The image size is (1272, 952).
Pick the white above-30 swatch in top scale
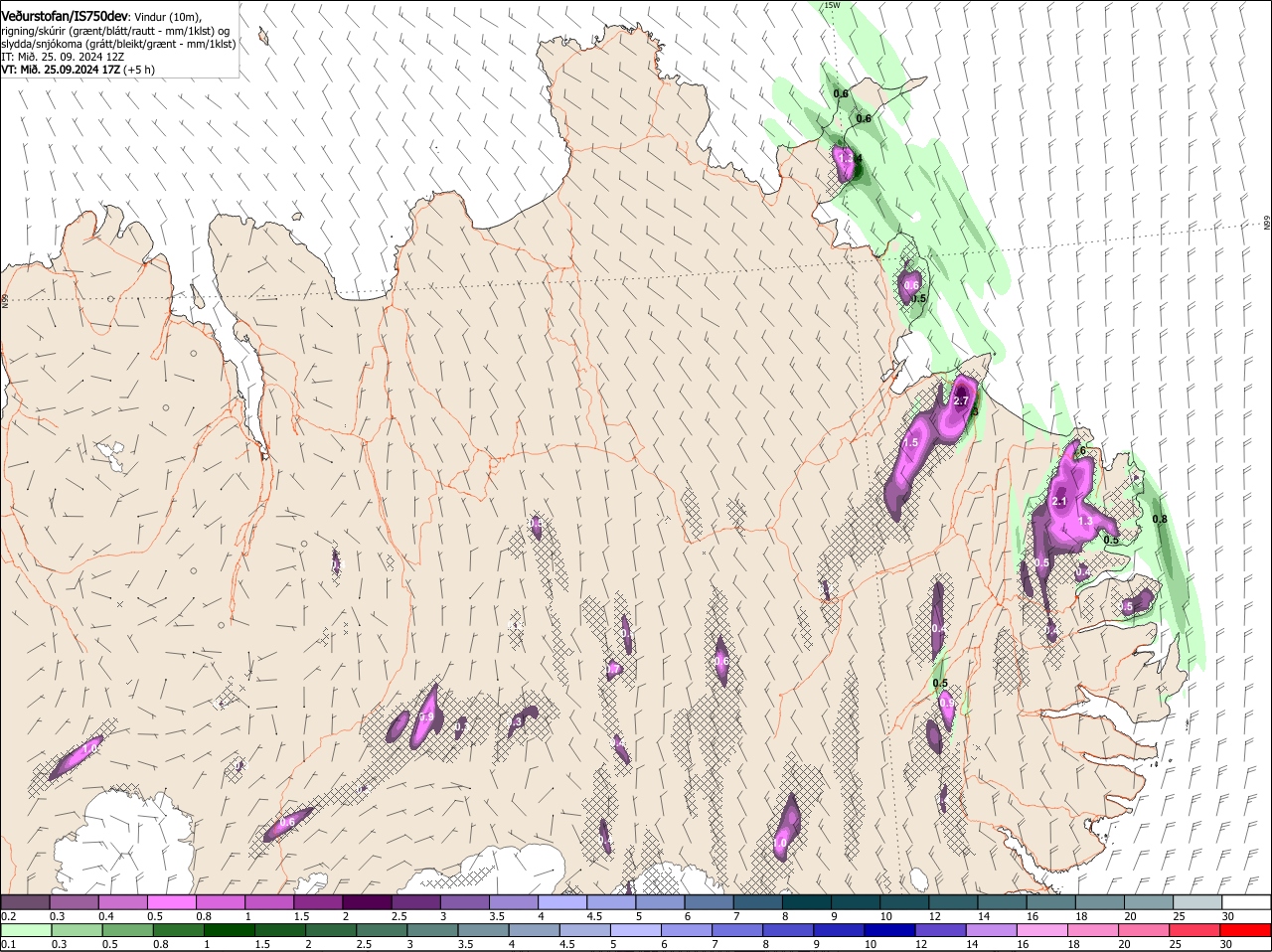tap(1247, 901)
